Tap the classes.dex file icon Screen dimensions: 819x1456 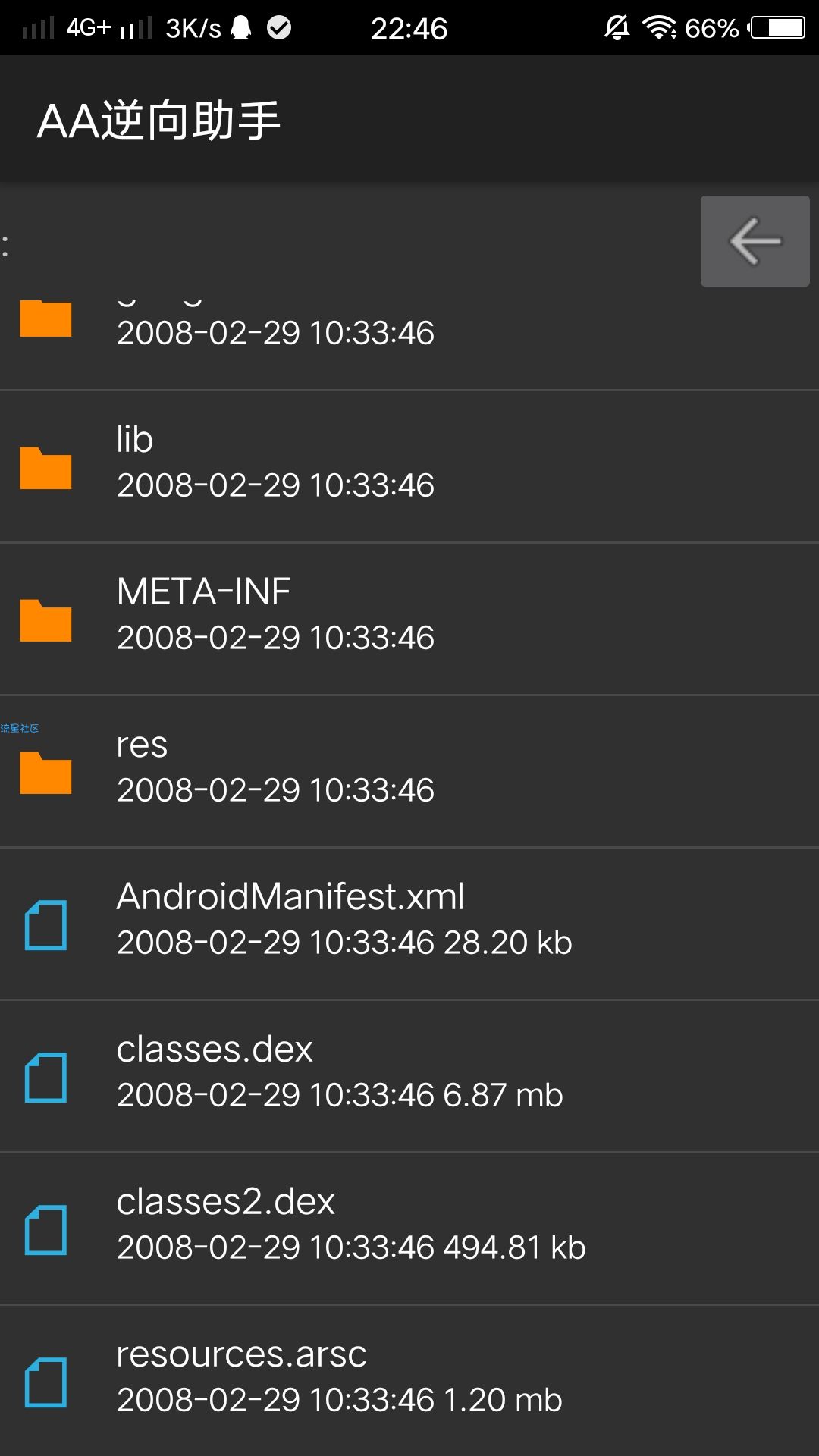coord(45,1078)
